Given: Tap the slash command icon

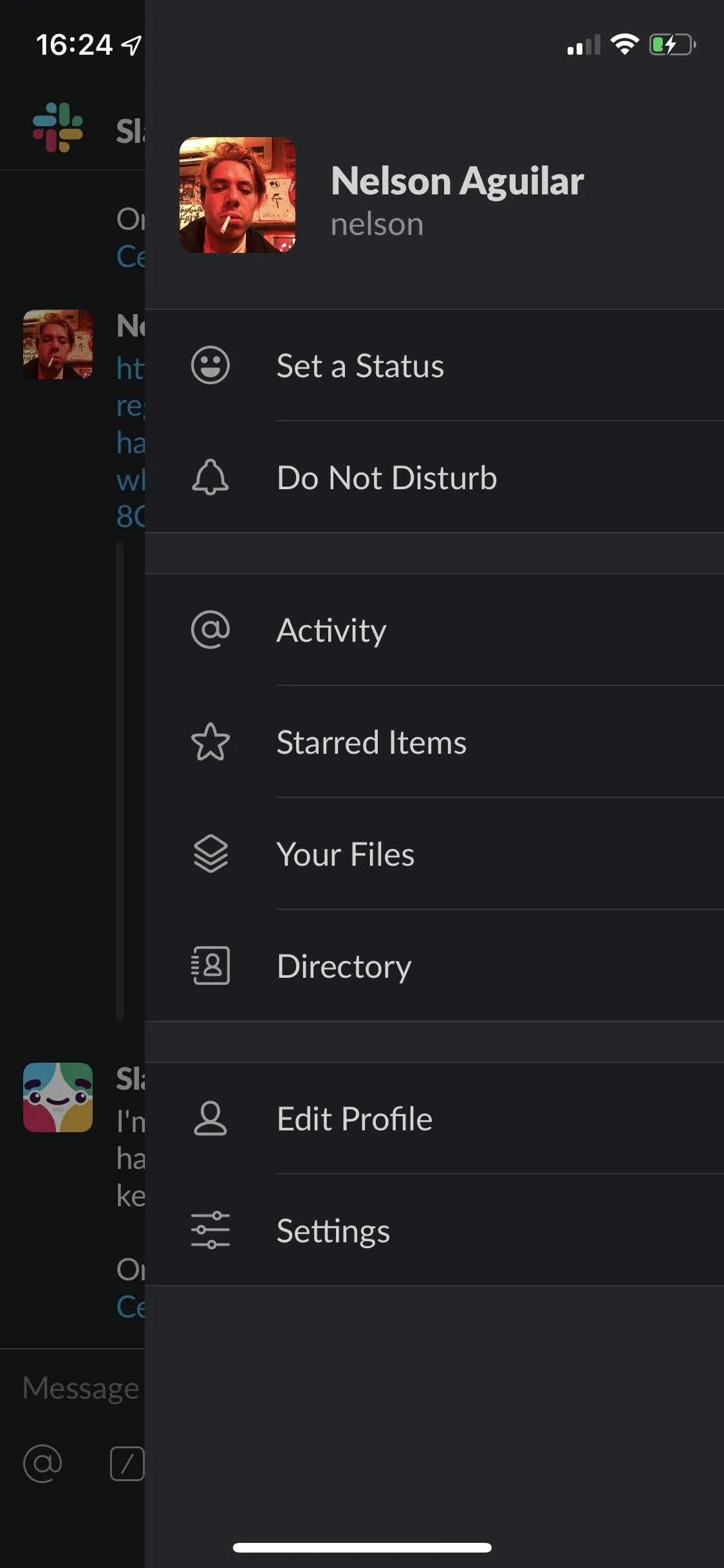Looking at the screenshot, I should (127, 1463).
